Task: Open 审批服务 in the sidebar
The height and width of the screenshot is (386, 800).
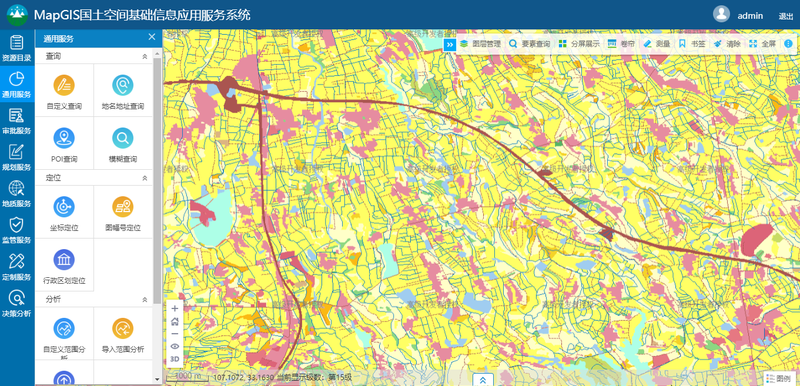Action: coord(17,121)
